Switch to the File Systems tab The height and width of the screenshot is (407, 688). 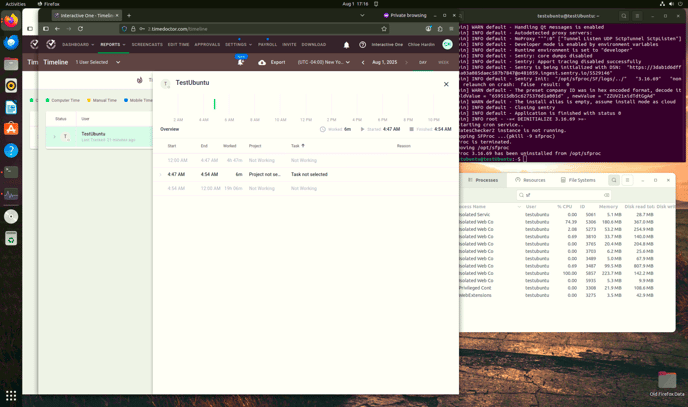578,180
